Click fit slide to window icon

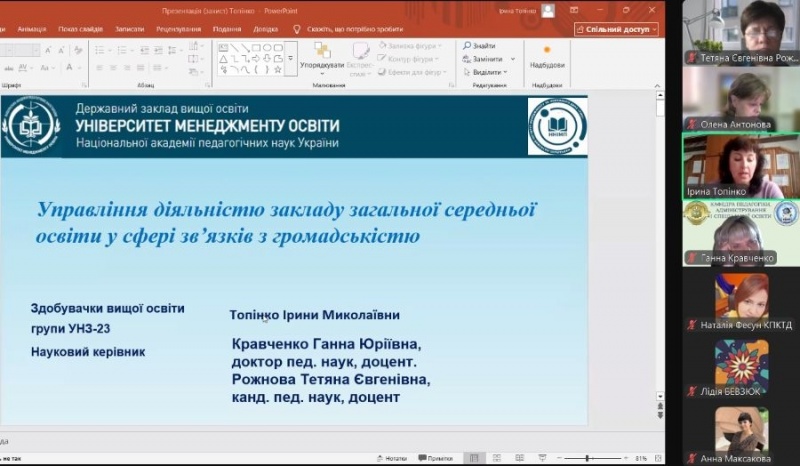tap(657, 458)
